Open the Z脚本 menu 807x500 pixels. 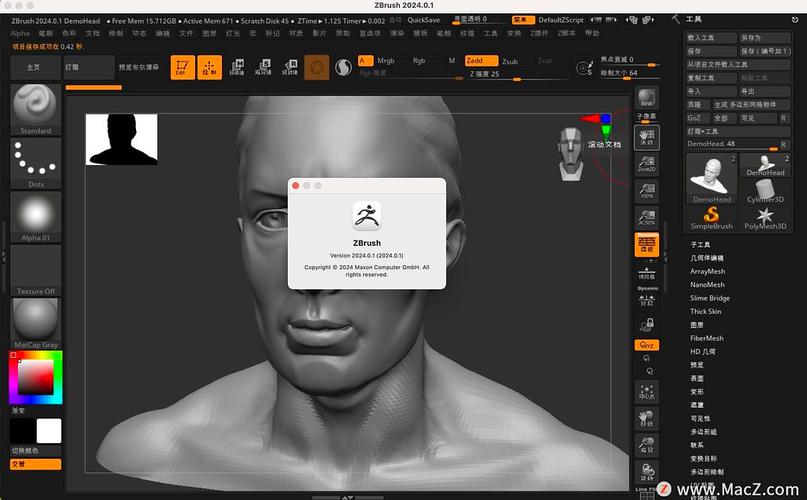coord(566,33)
